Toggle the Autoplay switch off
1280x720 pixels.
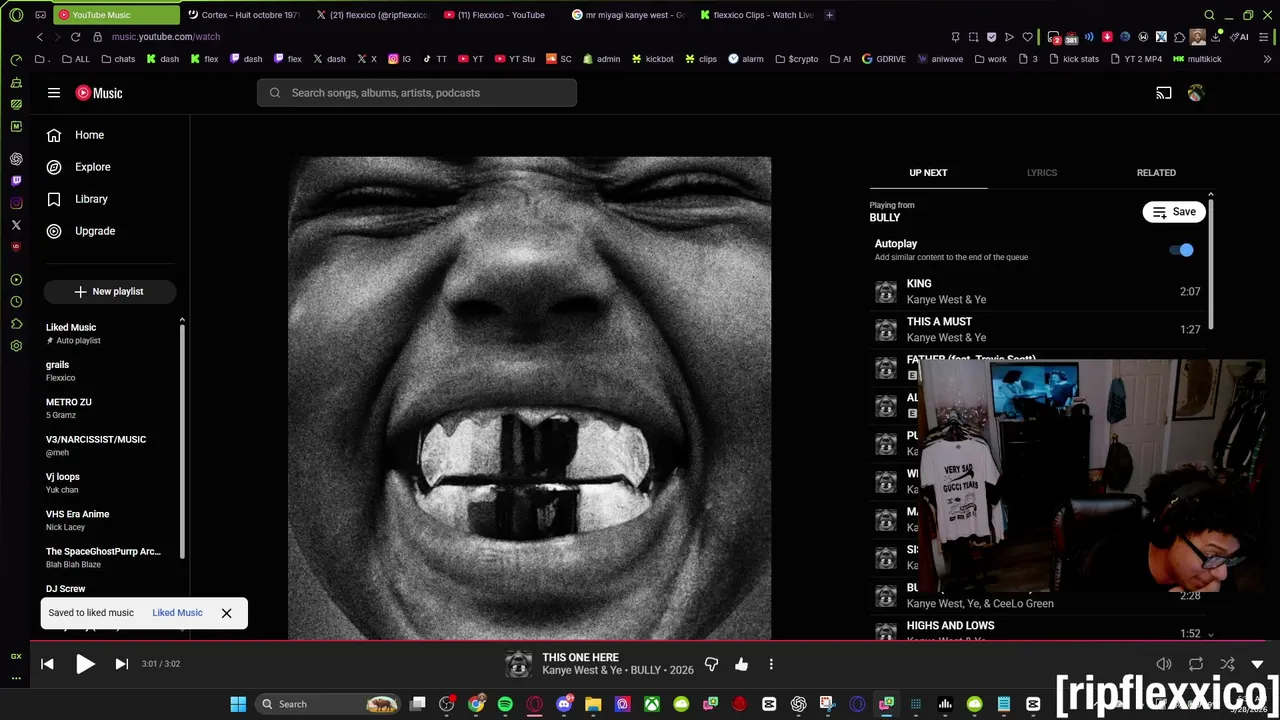click(x=1184, y=250)
